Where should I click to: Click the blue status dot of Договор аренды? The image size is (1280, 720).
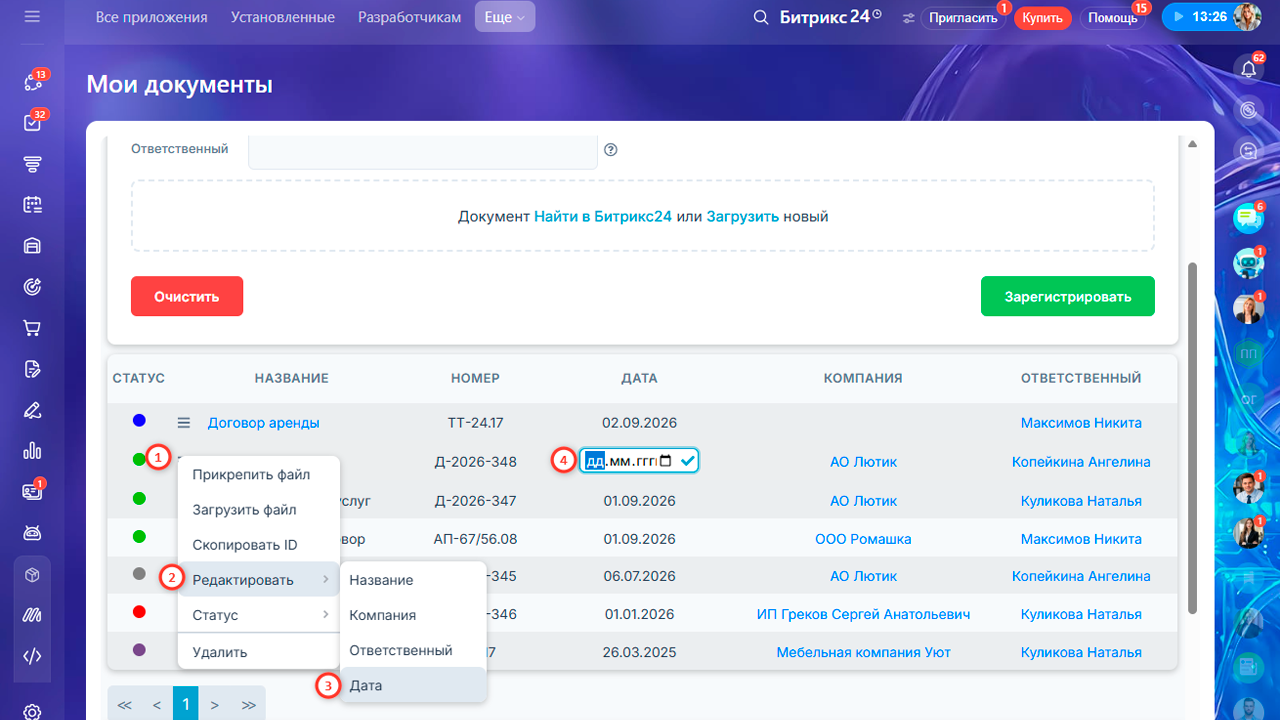(x=139, y=421)
